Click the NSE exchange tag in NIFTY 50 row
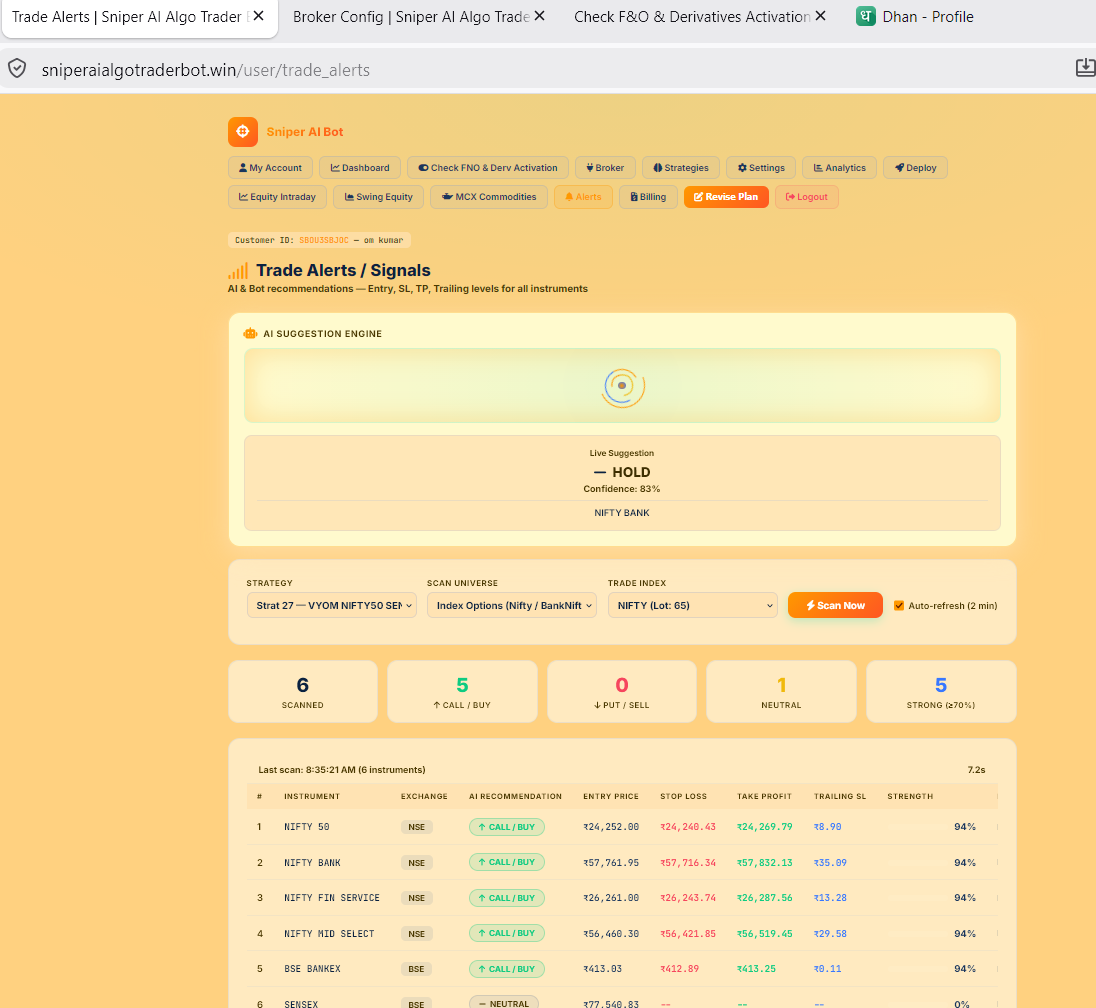 (417, 827)
